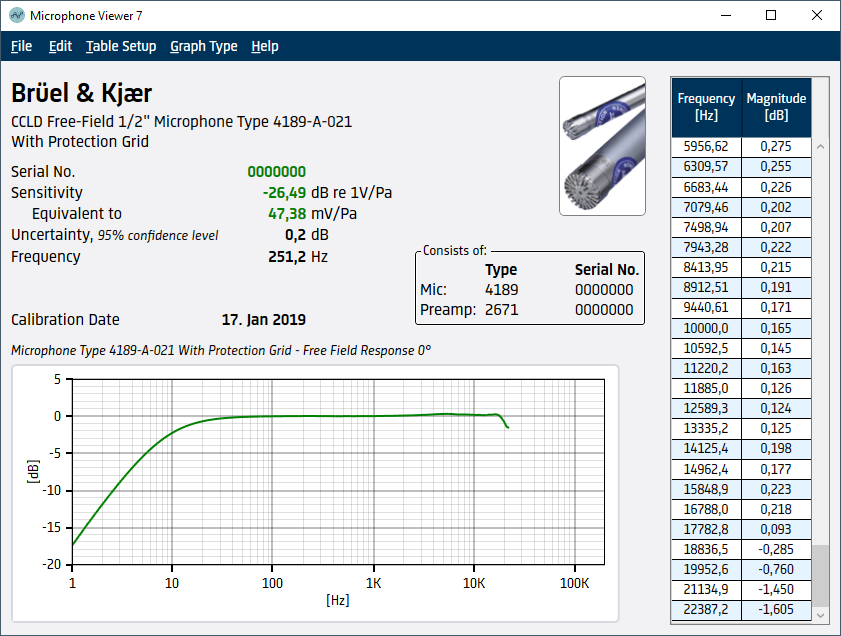Click the Magnitude [dB] column header
The width and height of the screenshot is (841, 636).
click(776, 107)
